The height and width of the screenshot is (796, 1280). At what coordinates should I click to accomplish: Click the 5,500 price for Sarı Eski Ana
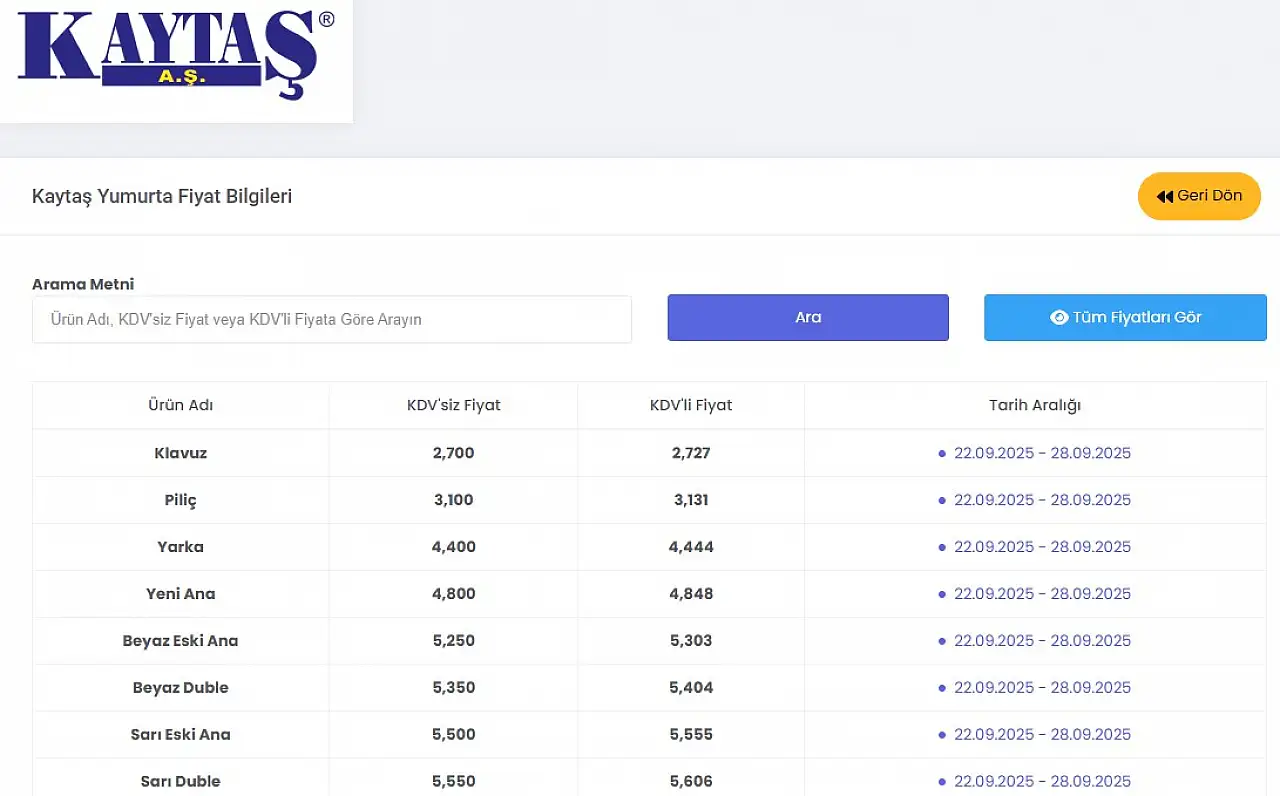[x=454, y=735]
